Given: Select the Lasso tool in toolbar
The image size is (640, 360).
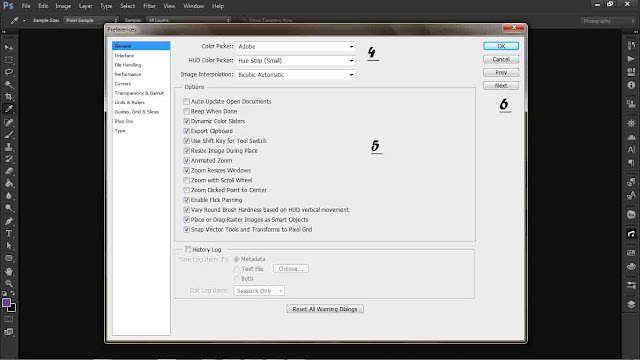Looking at the screenshot, I should click(x=9, y=72).
